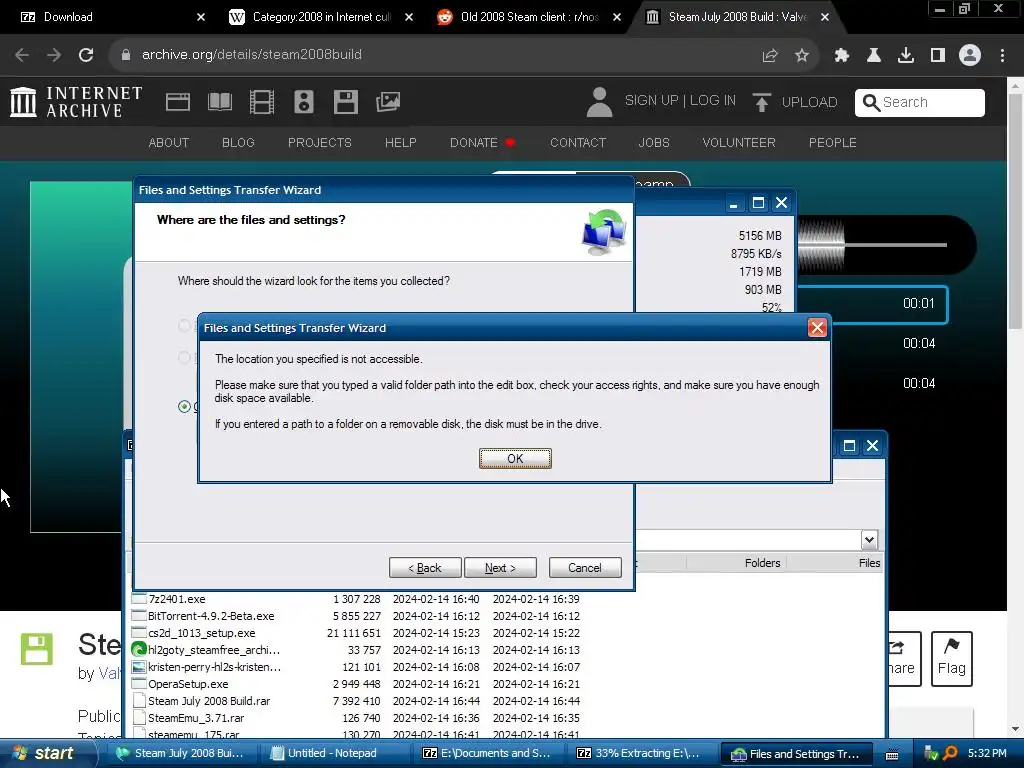
Task: Select cs2d_1013_setup.exe in the file list
Action: pos(201,633)
